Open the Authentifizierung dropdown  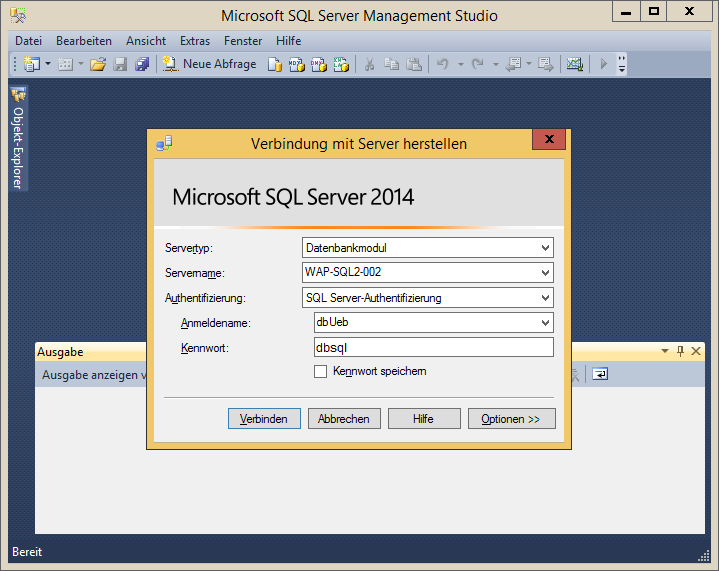545,298
